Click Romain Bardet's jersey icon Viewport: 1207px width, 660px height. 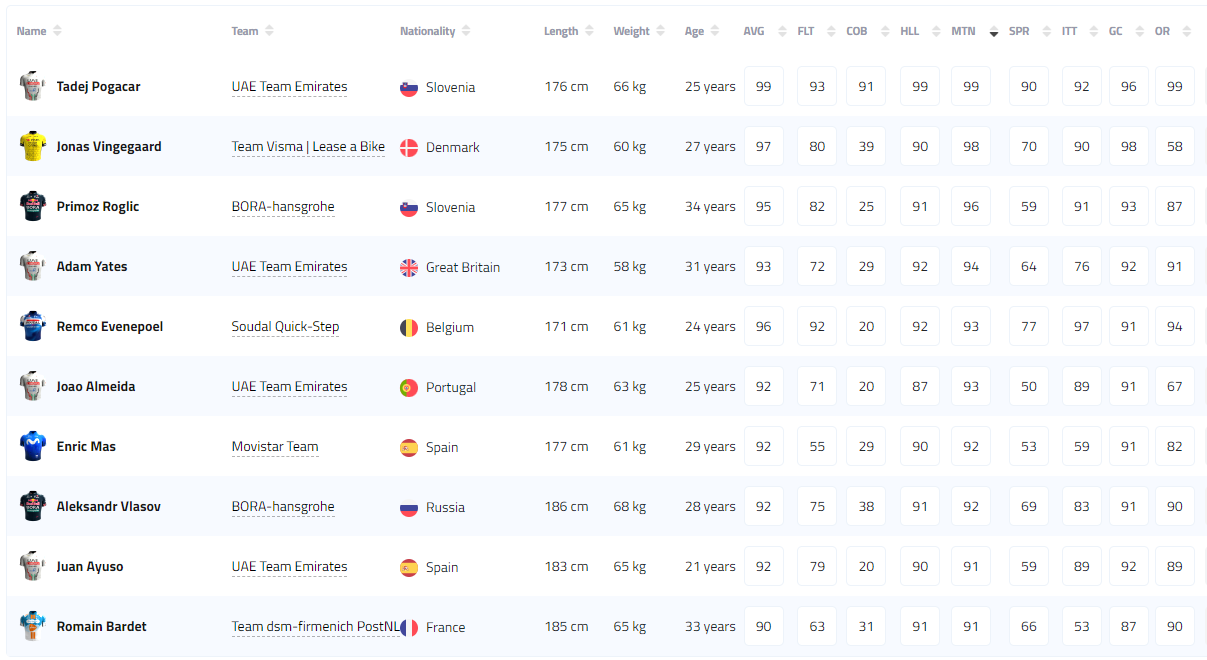coord(33,626)
